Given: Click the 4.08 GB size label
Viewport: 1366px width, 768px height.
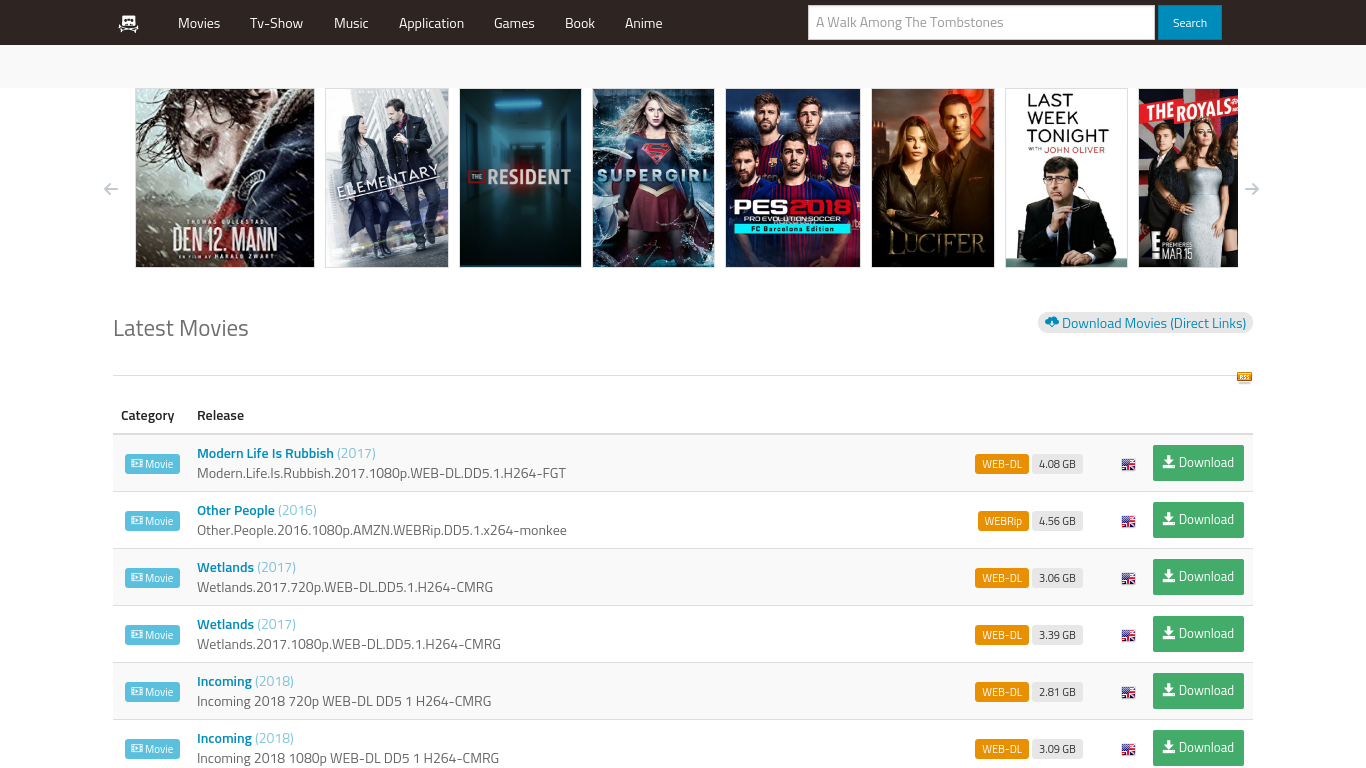Looking at the screenshot, I should (1057, 464).
